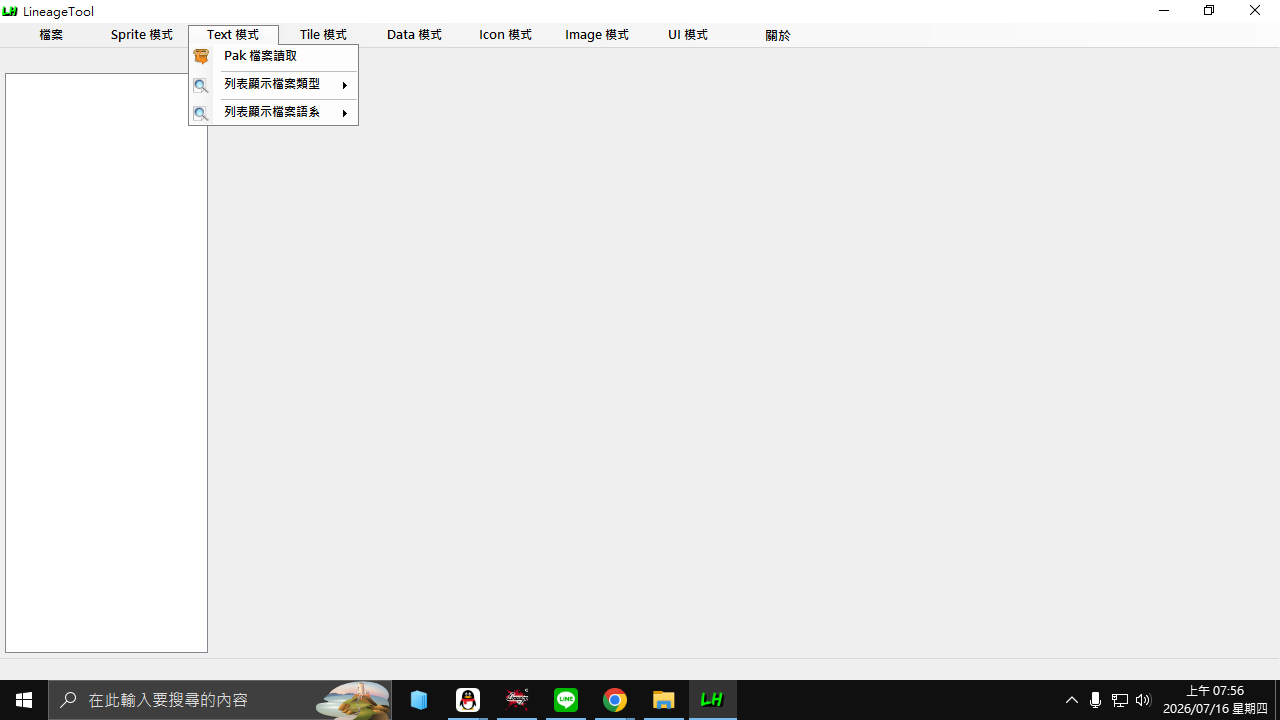The image size is (1280, 720).
Task: Open the blue app in the taskbar
Action: coord(419,700)
